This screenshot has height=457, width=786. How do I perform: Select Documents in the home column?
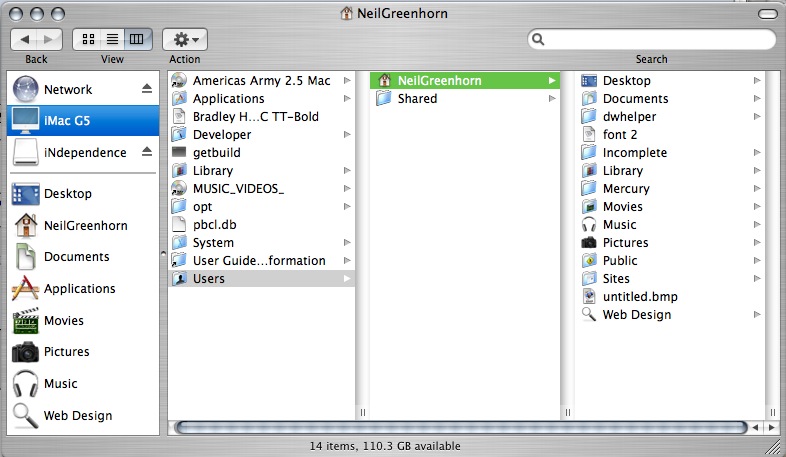click(x=671, y=98)
